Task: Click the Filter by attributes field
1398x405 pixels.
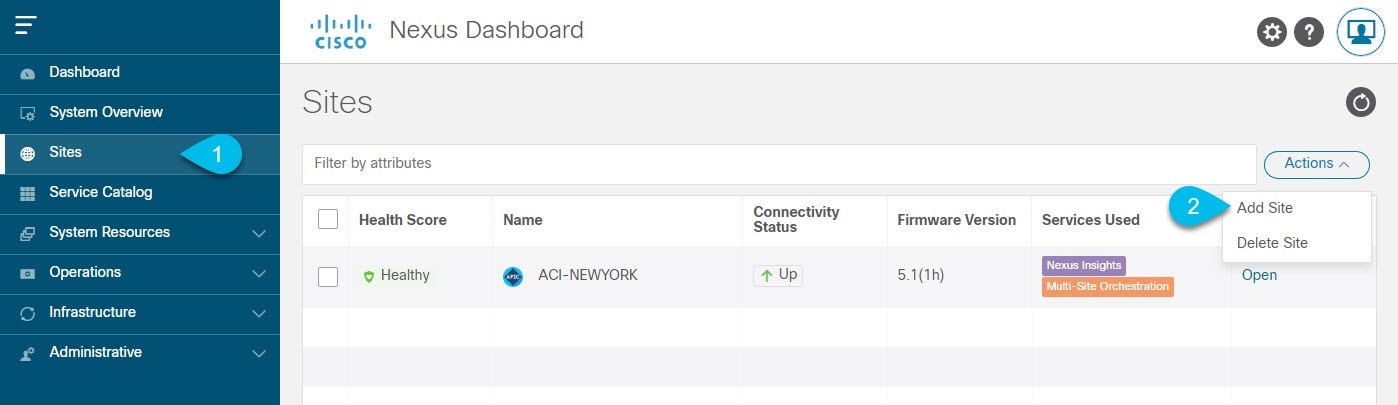Action: 778,163
